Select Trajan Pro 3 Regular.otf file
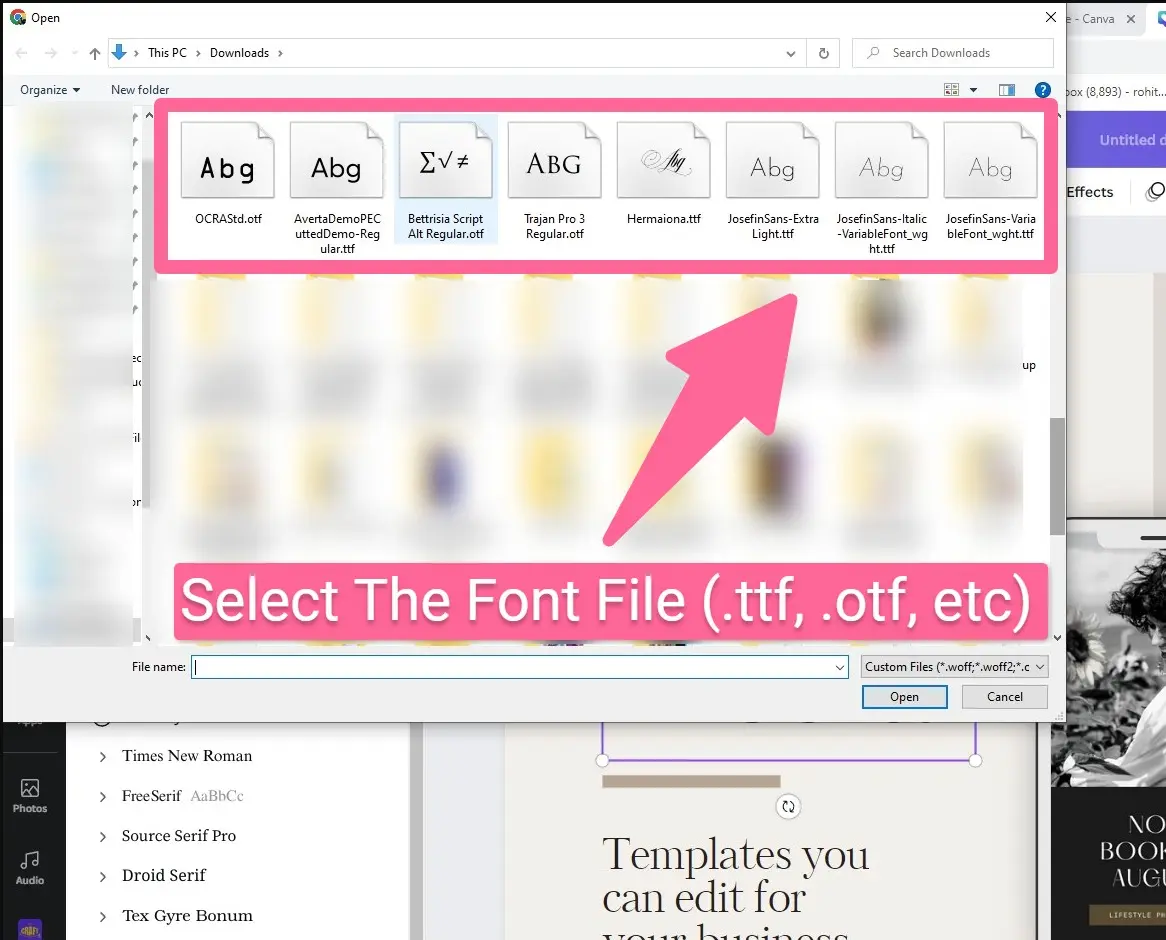The width and height of the screenshot is (1166, 940). point(554,180)
